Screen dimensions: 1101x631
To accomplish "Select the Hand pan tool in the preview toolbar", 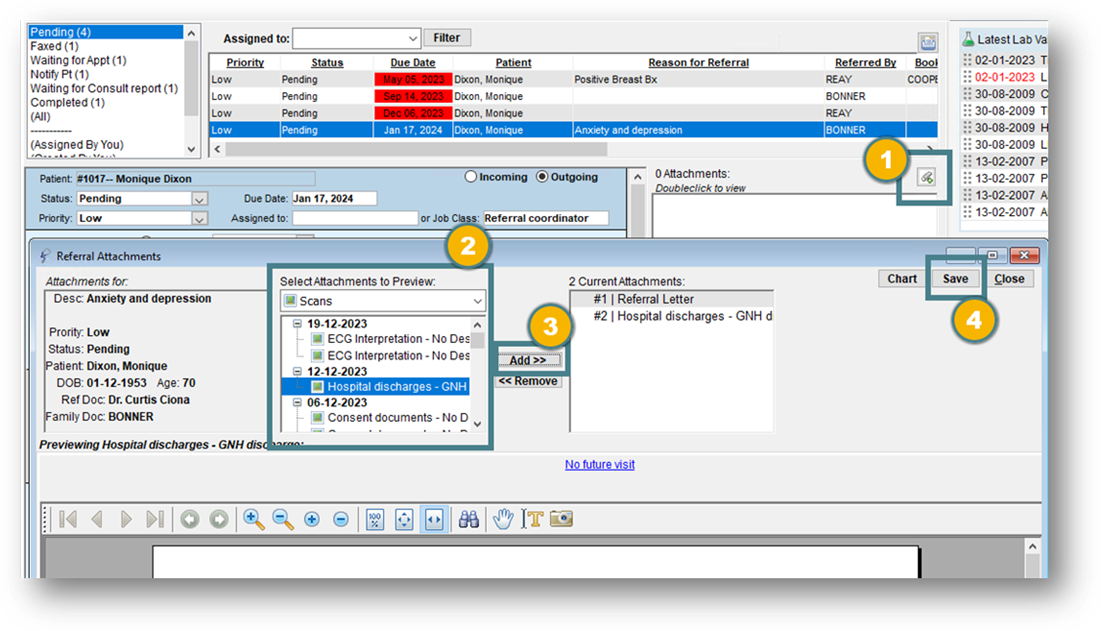I will click(503, 518).
